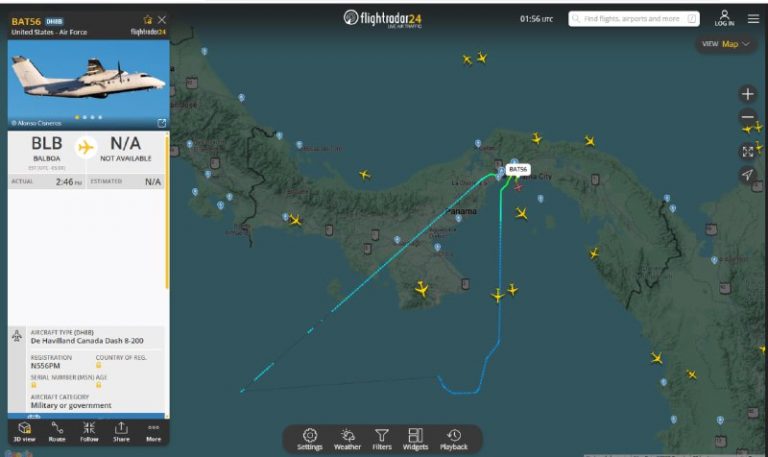Open the Settings gear in bottom toolbar
Screen dimensions: 768x457
(310, 439)
